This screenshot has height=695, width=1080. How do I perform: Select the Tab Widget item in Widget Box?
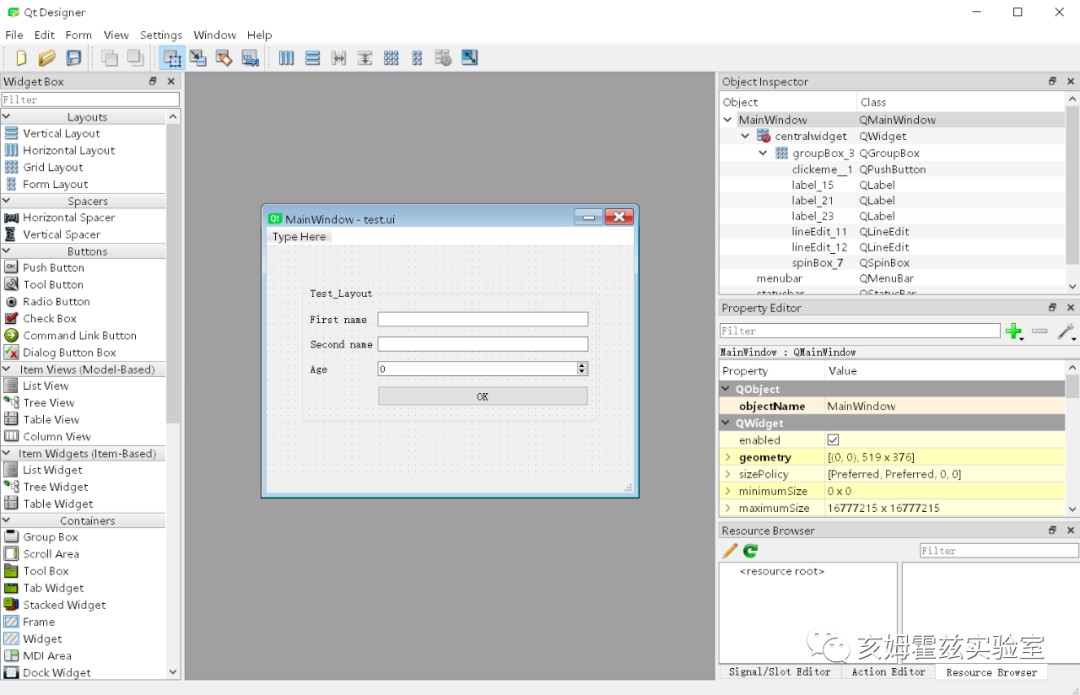tap(53, 588)
